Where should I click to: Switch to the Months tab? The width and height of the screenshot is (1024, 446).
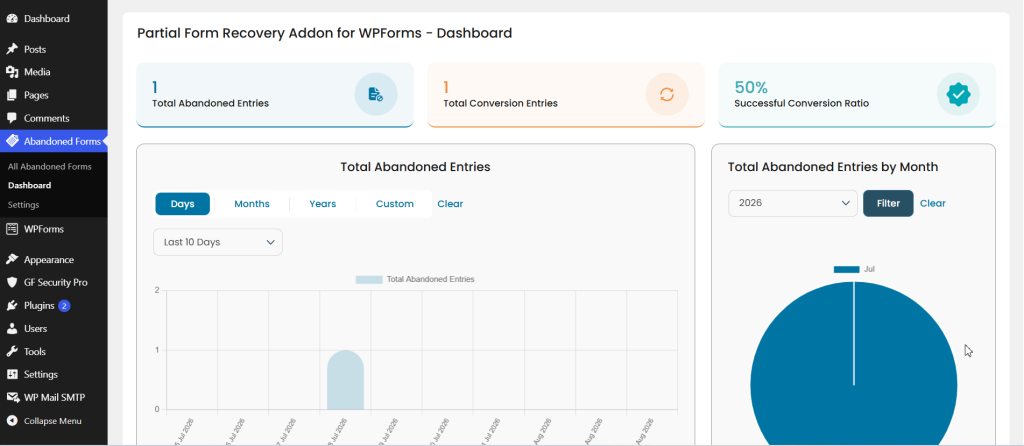(252, 204)
